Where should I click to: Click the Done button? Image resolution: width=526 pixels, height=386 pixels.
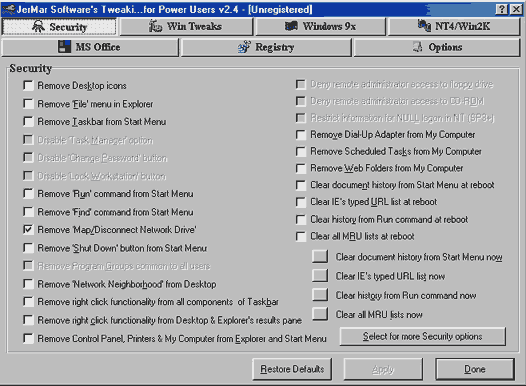click(475, 369)
